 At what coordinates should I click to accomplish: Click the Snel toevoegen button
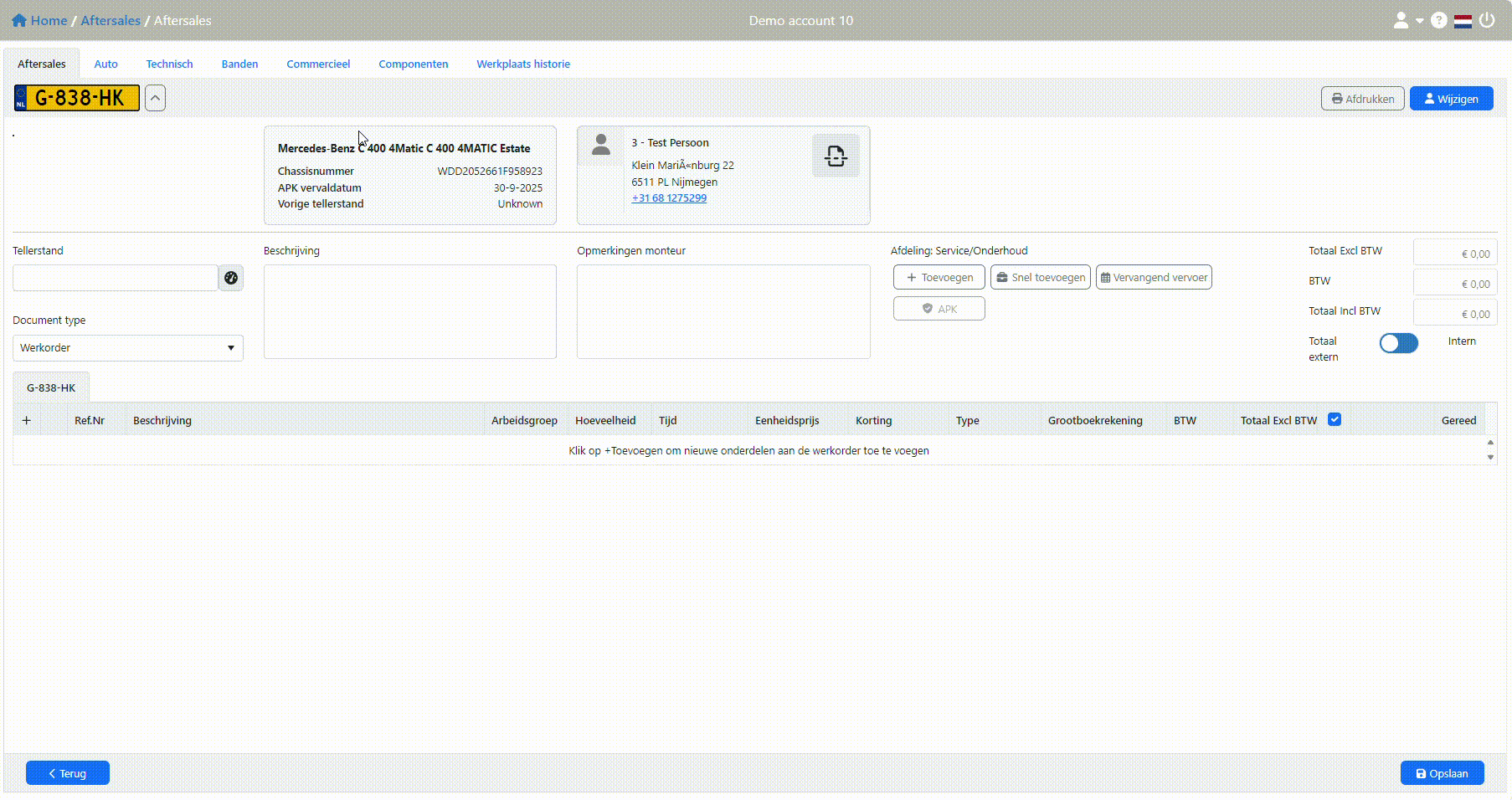coord(1040,277)
